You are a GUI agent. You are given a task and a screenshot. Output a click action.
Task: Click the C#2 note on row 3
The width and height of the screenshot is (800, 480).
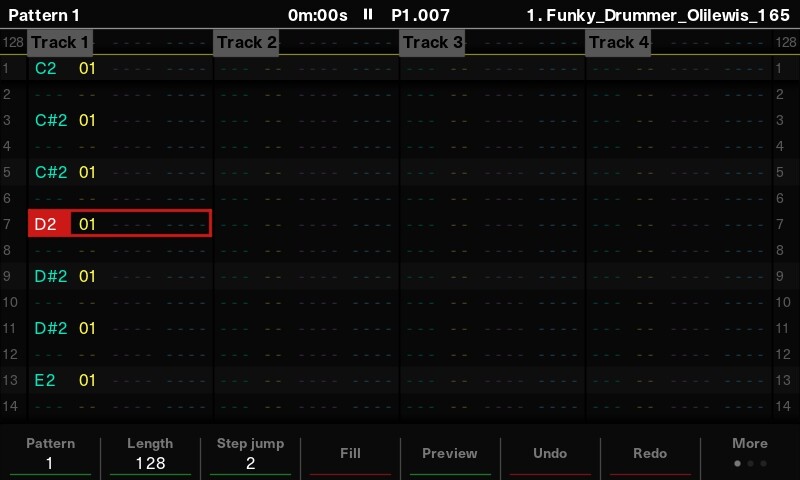coord(51,120)
